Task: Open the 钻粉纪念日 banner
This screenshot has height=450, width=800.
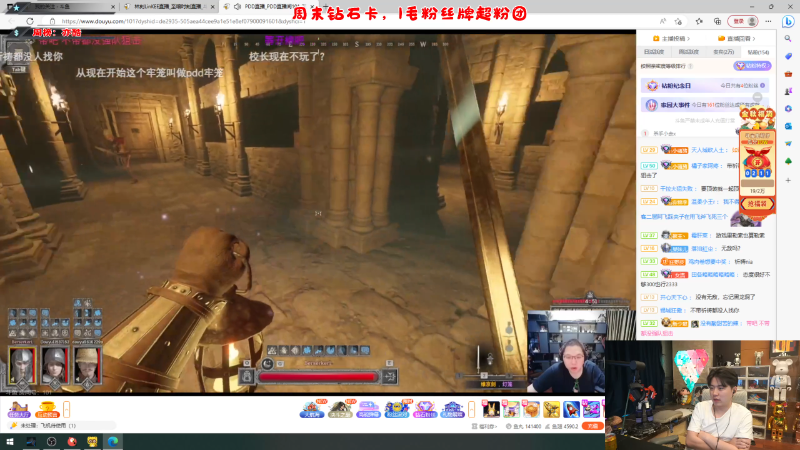Action: [x=705, y=86]
